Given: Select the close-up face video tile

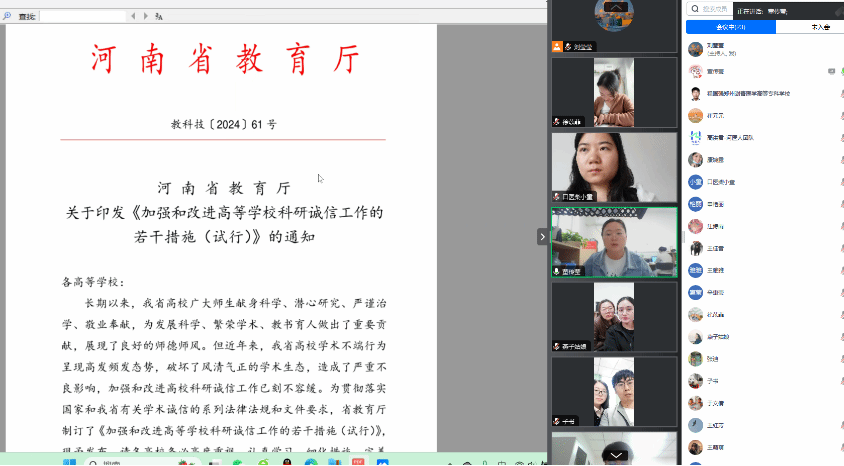Looking at the screenshot, I should [614, 167].
